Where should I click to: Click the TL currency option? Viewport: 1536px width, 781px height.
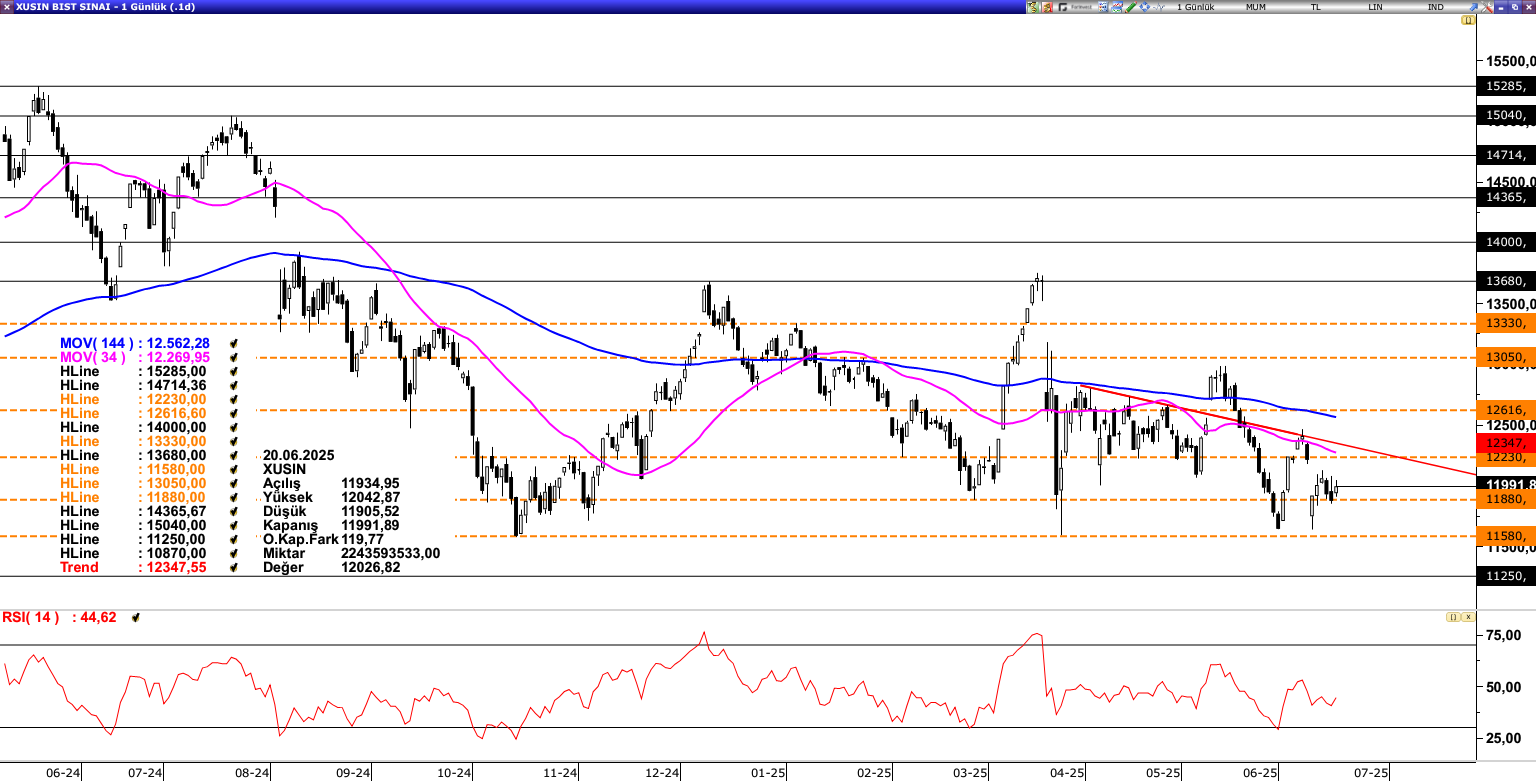[1315, 7]
